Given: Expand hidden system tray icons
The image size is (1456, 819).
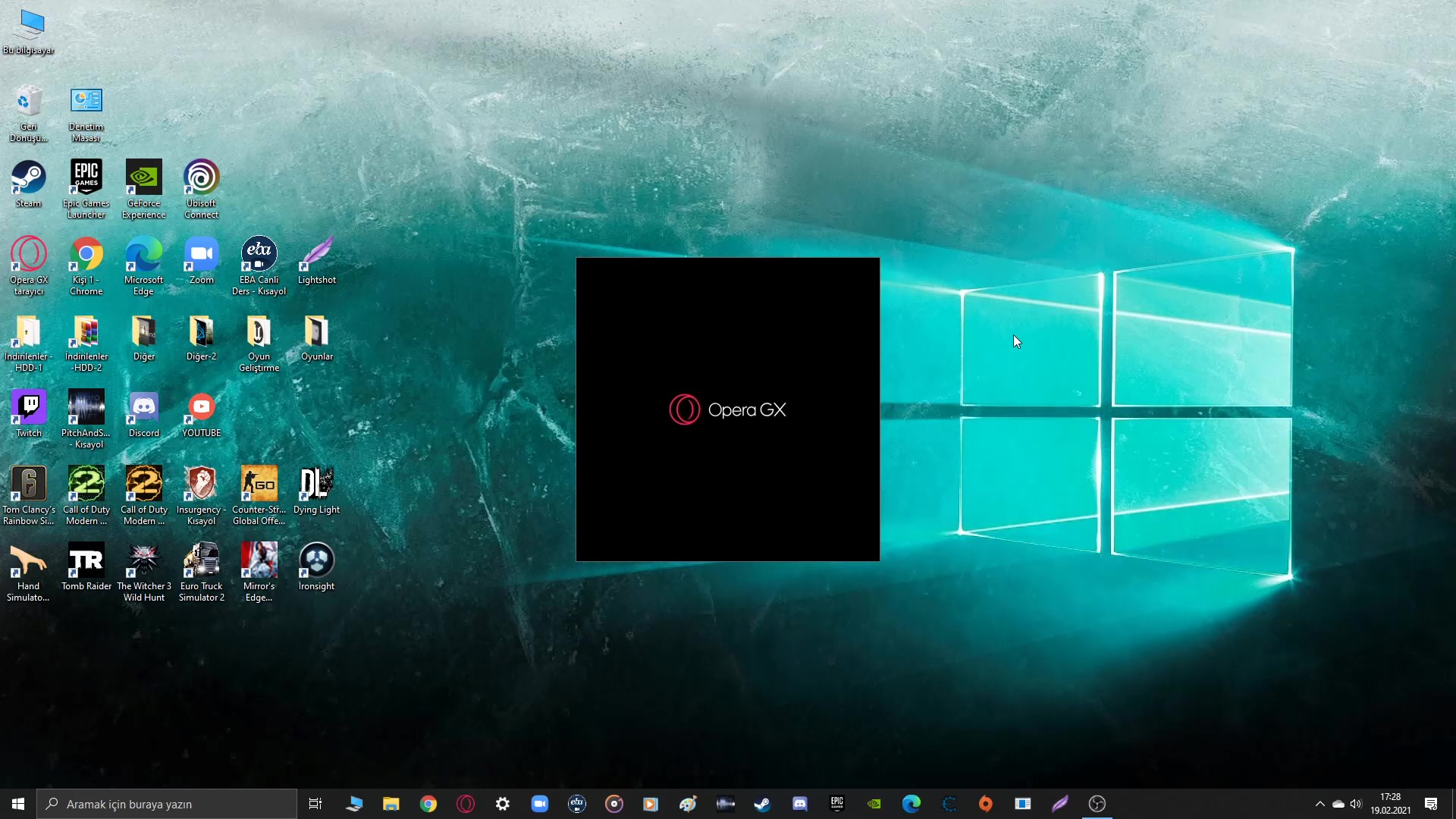Looking at the screenshot, I should [x=1319, y=804].
